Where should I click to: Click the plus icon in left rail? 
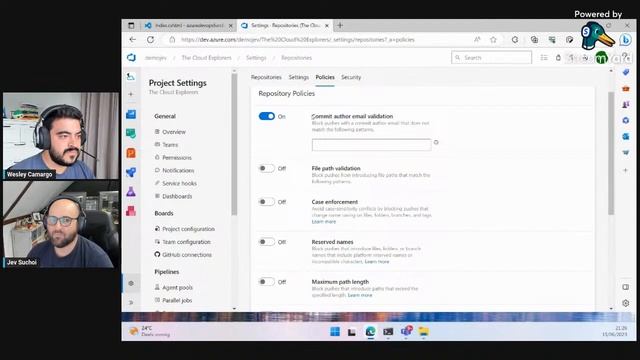[131, 94]
